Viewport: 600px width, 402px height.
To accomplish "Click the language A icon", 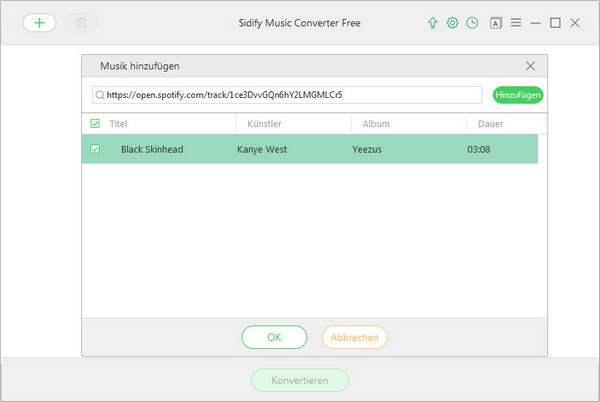I will 496,23.
